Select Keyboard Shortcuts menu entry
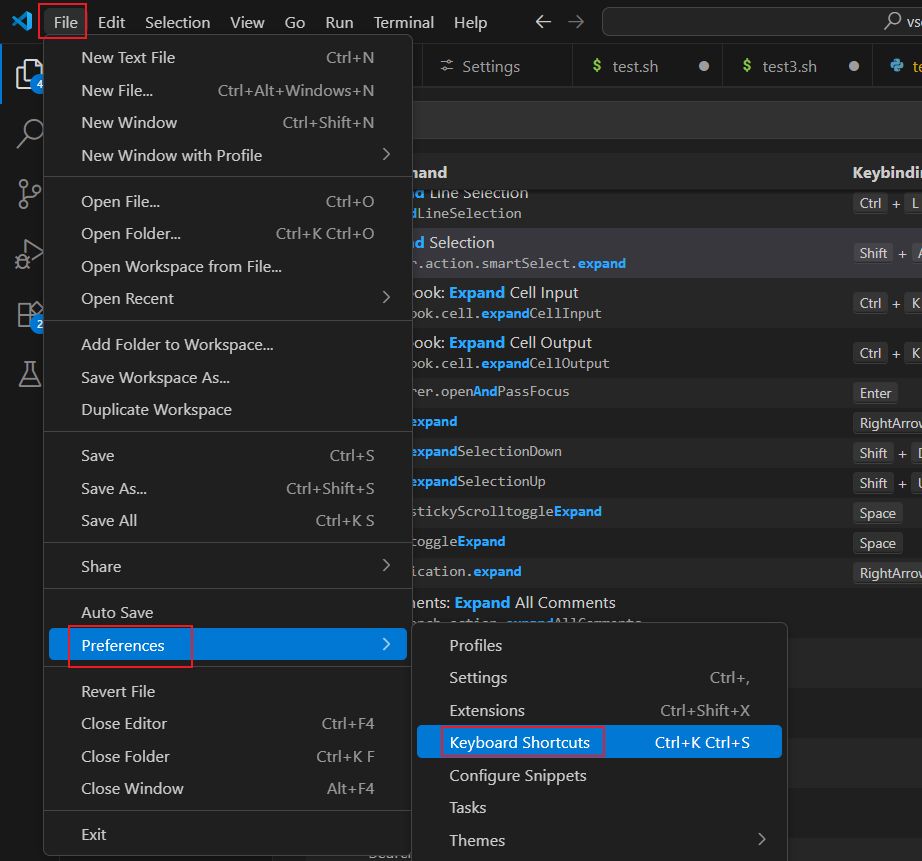 click(x=599, y=742)
